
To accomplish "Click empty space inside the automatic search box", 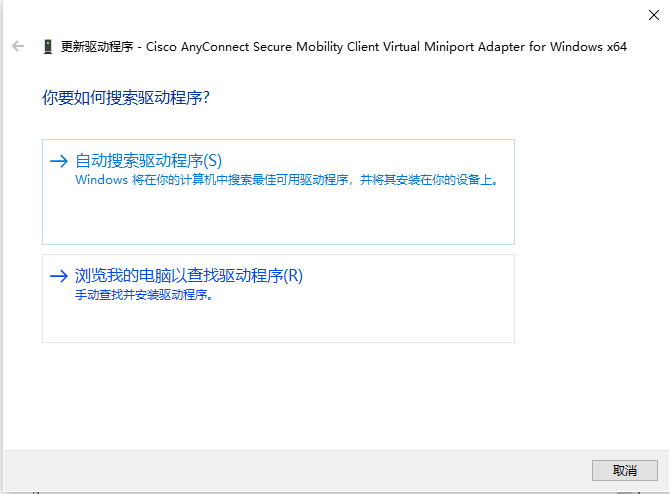I will point(278,218).
